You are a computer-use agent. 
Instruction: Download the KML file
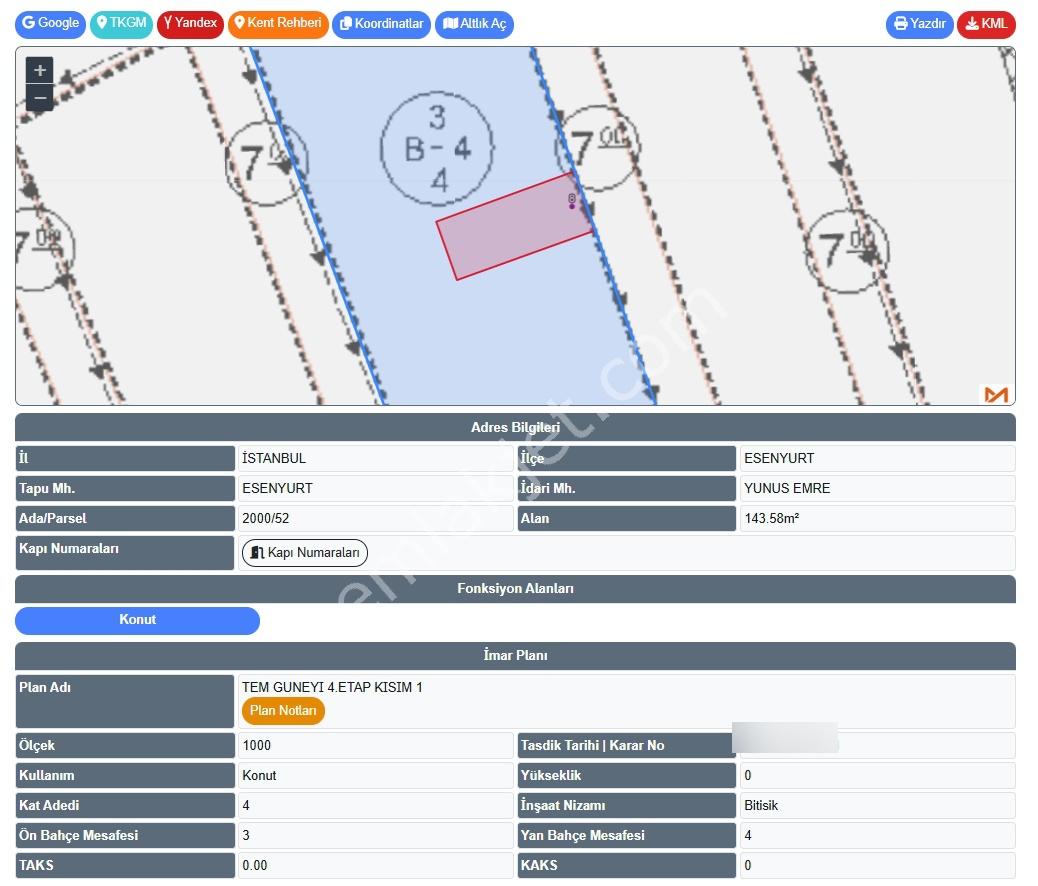point(986,25)
